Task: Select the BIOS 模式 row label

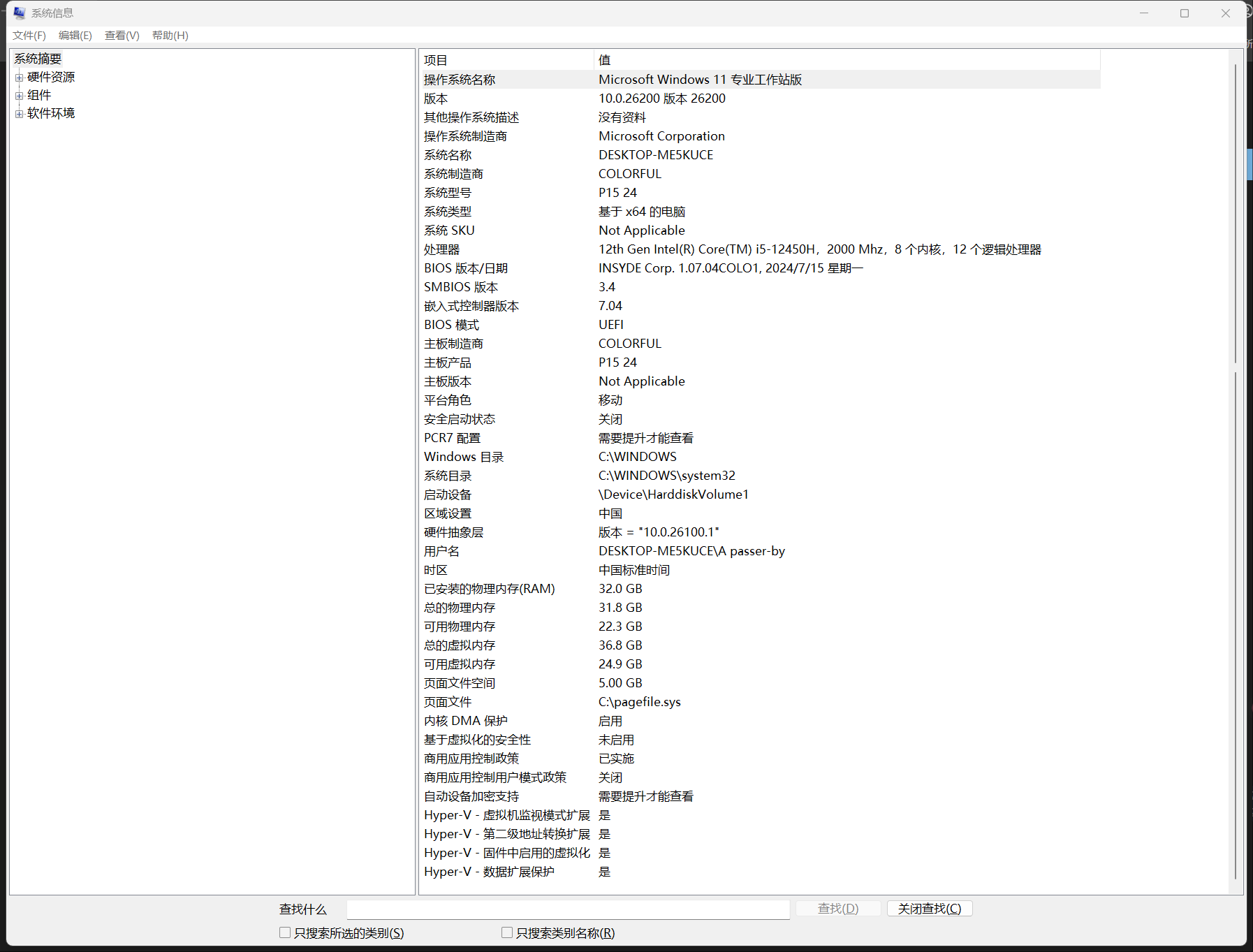Action: point(452,325)
